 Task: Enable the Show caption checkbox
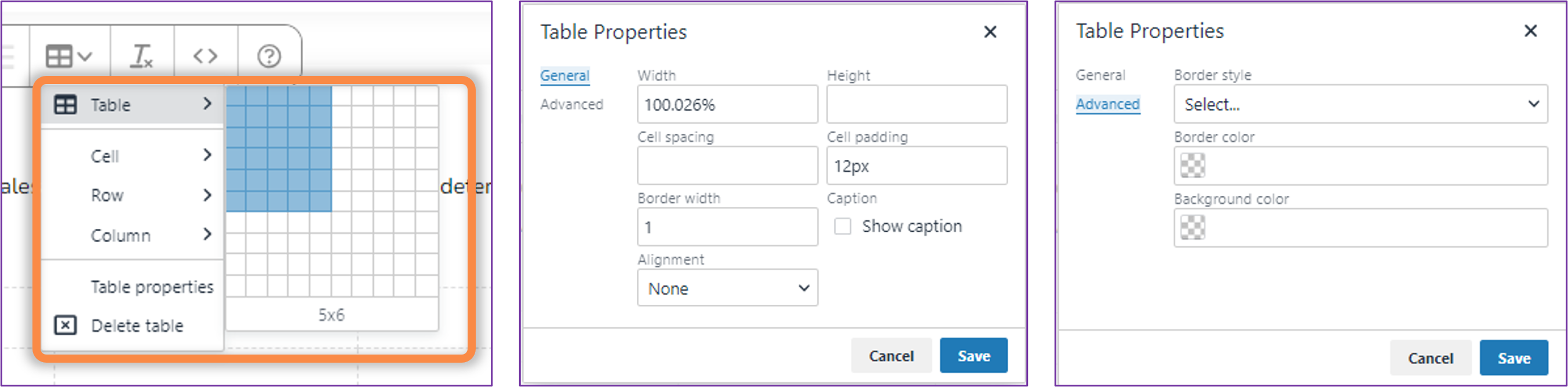(x=843, y=227)
